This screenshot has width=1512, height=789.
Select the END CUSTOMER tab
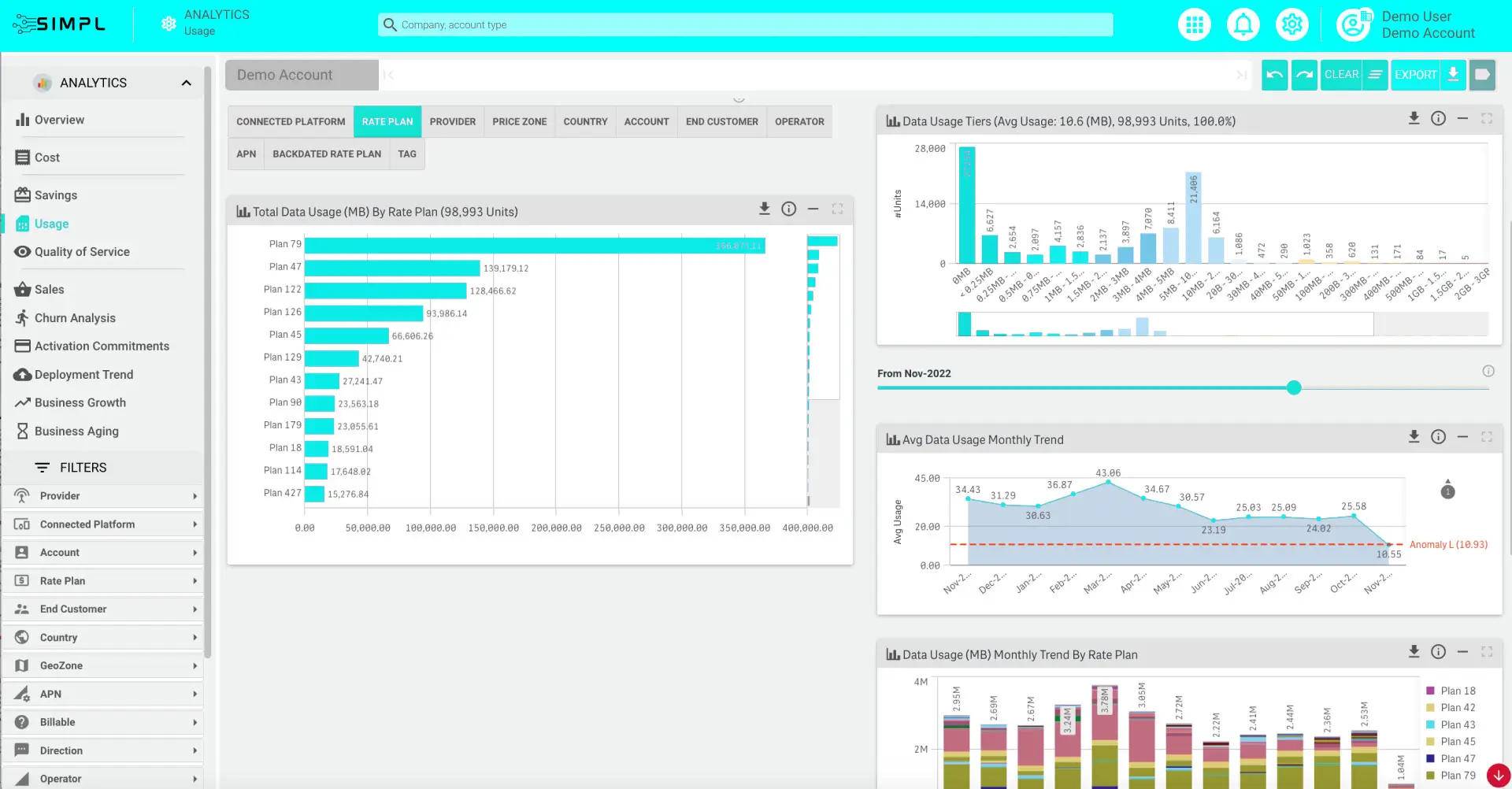click(x=722, y=122)
